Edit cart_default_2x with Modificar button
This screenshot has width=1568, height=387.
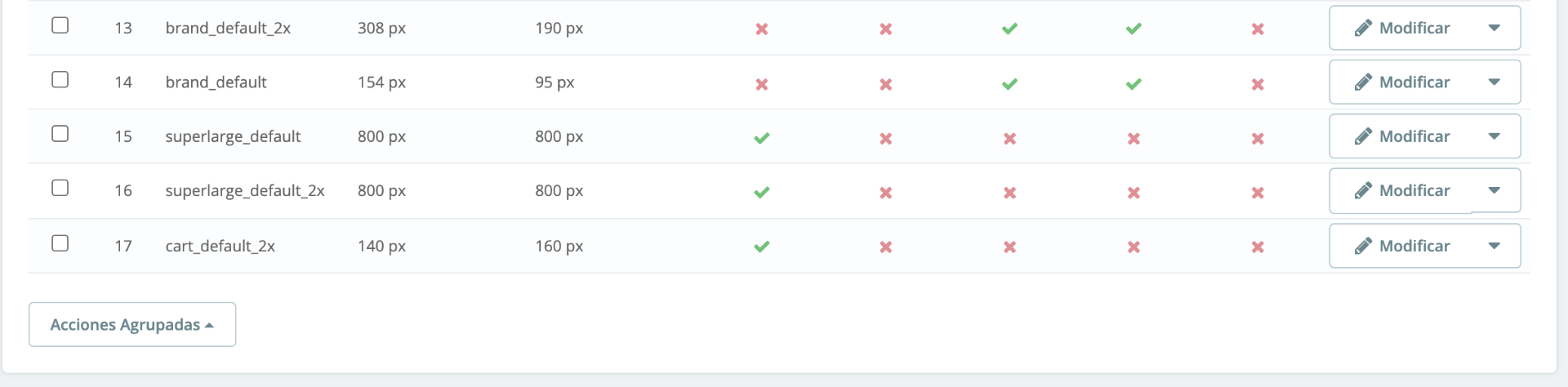1402,247
